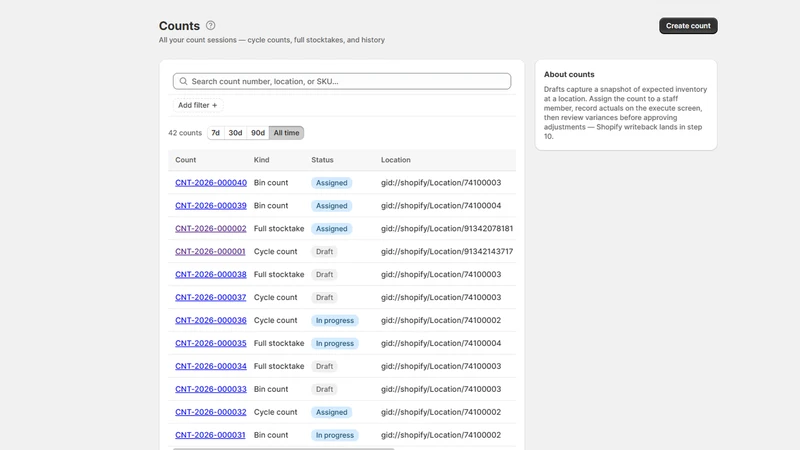Click In progress badge for CNT-2026-000035
800x450 pixels.
point(335,343)
